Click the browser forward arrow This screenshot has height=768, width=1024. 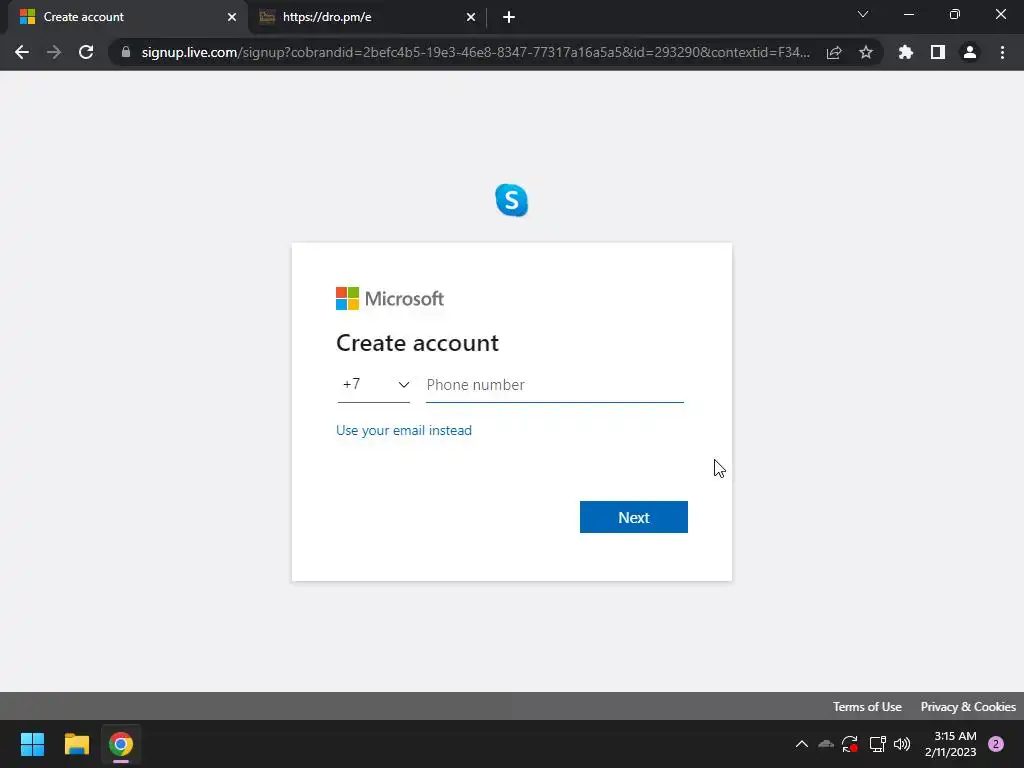(54, 52)
